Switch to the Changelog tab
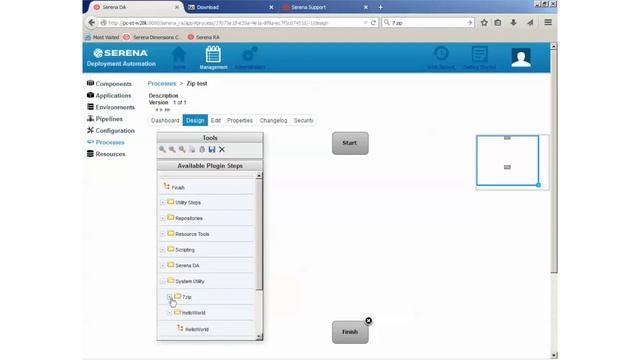Image resolution: width=640 pixels, height=360 pixels. (x=273, y=120)
